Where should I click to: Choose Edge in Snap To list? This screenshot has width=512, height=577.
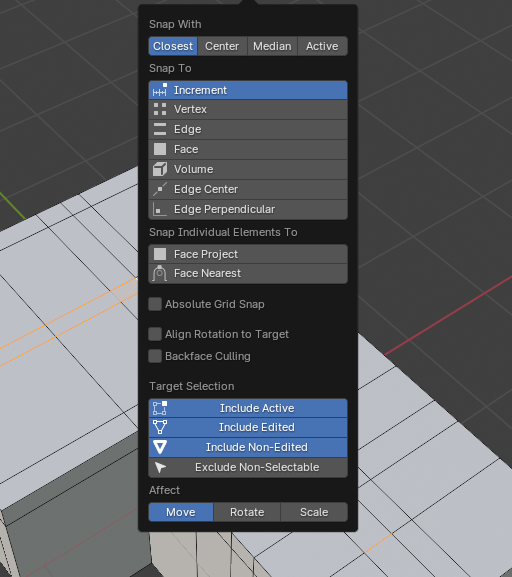click(x=248, y=129)
